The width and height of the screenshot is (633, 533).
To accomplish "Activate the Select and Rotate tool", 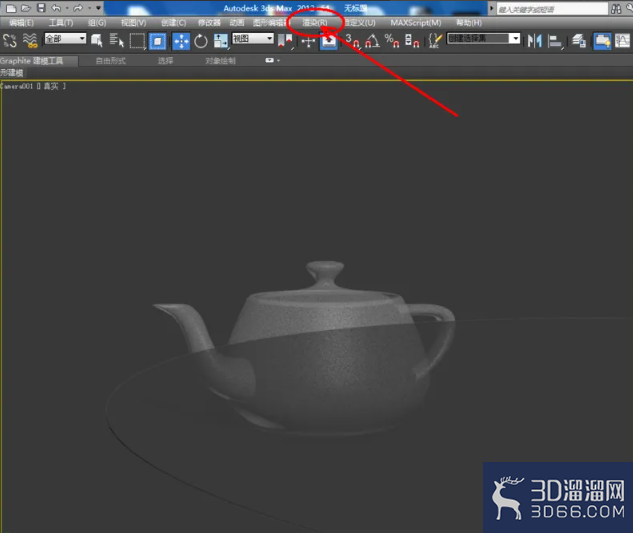I will (201, 41).
